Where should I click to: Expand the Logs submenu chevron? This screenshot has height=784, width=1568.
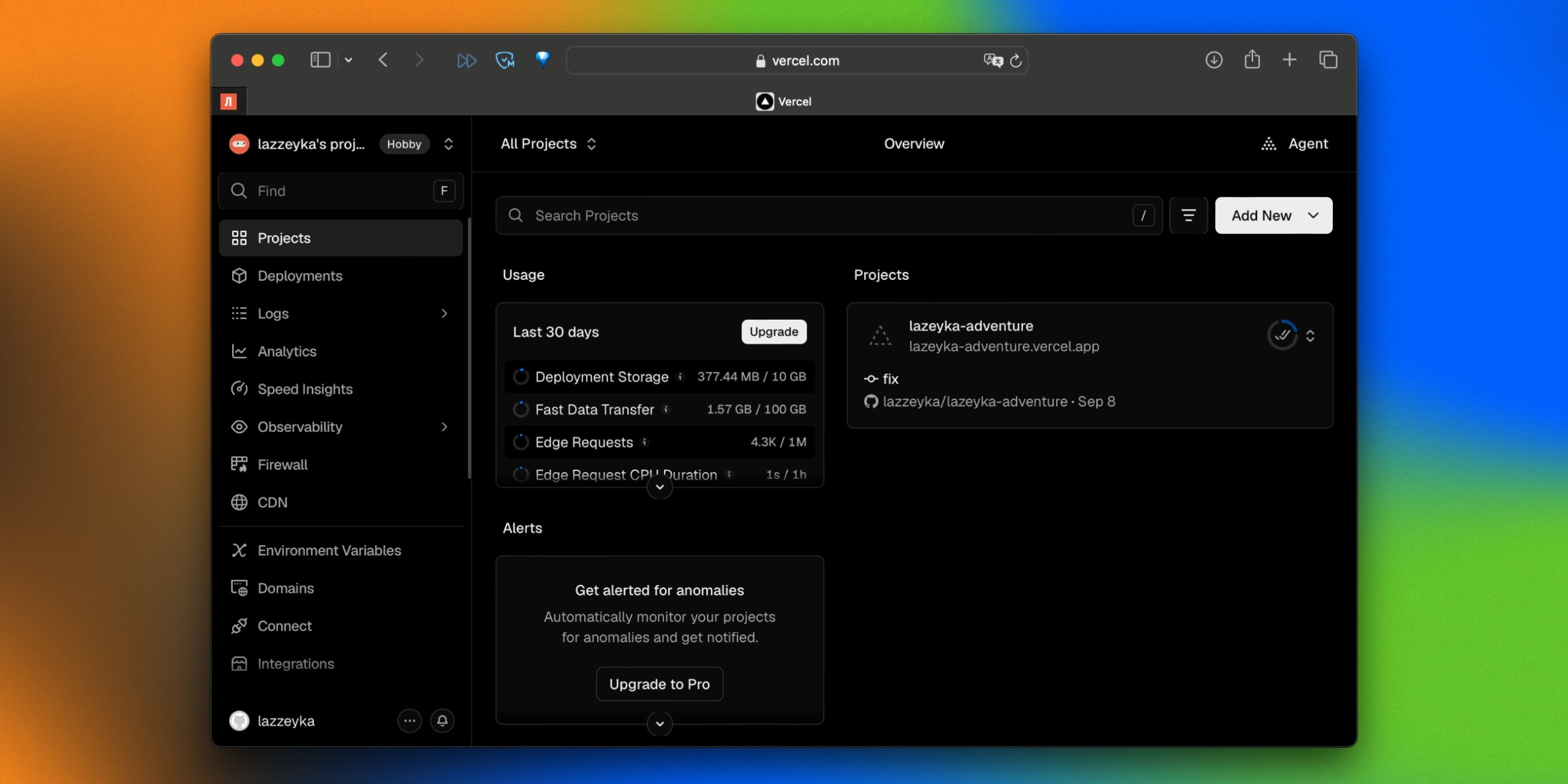point(444,314)
